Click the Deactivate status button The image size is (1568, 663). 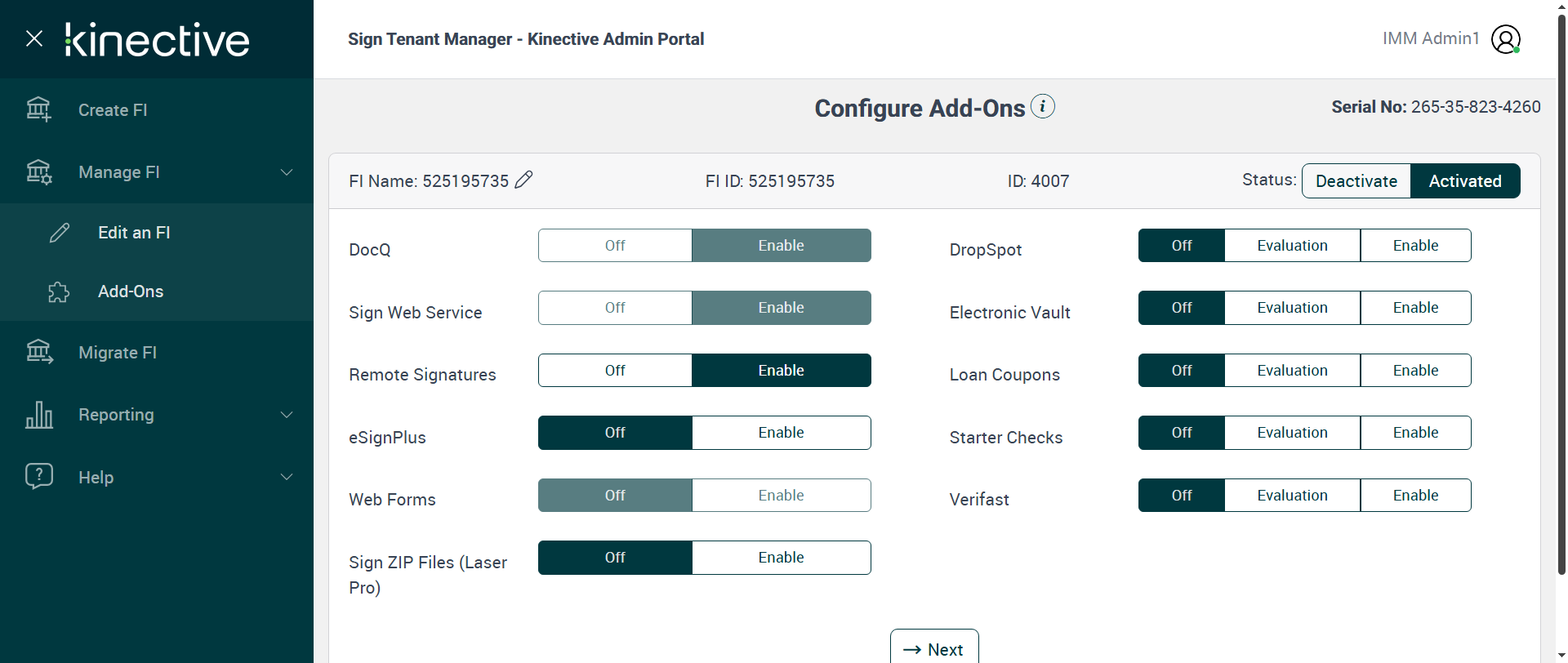coord(1356,181)
